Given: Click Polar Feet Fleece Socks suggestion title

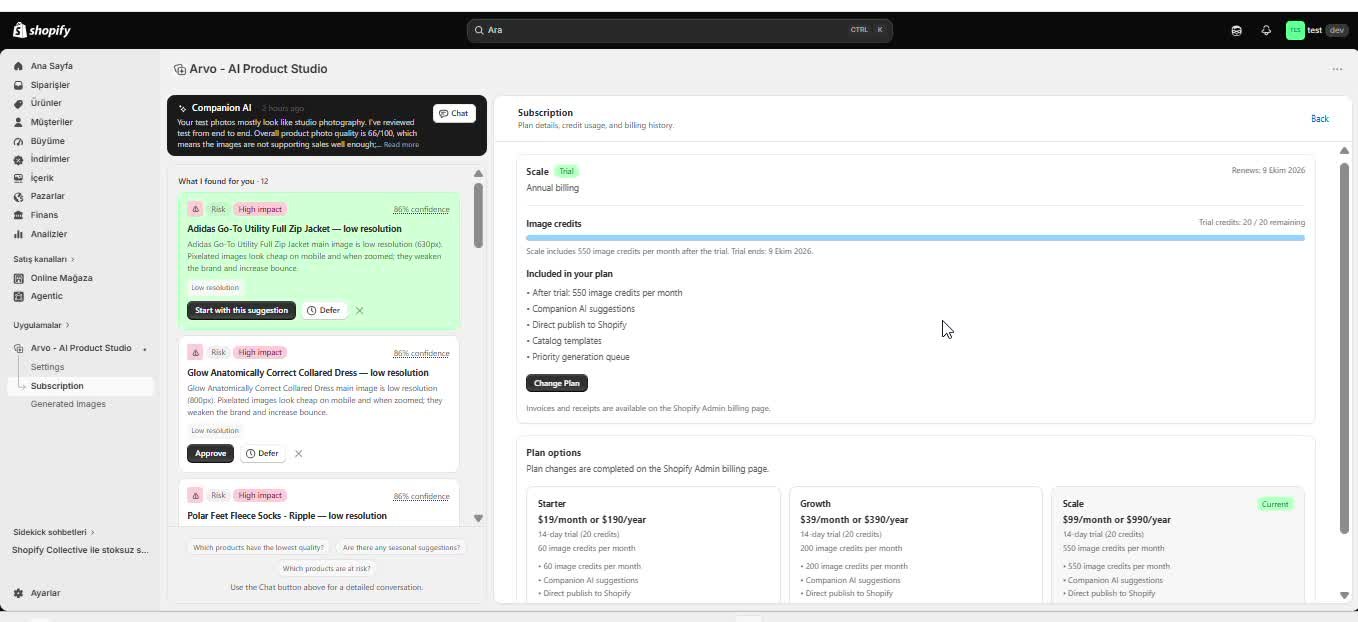Looking at the screenshot, I should (x=287, y=516).
